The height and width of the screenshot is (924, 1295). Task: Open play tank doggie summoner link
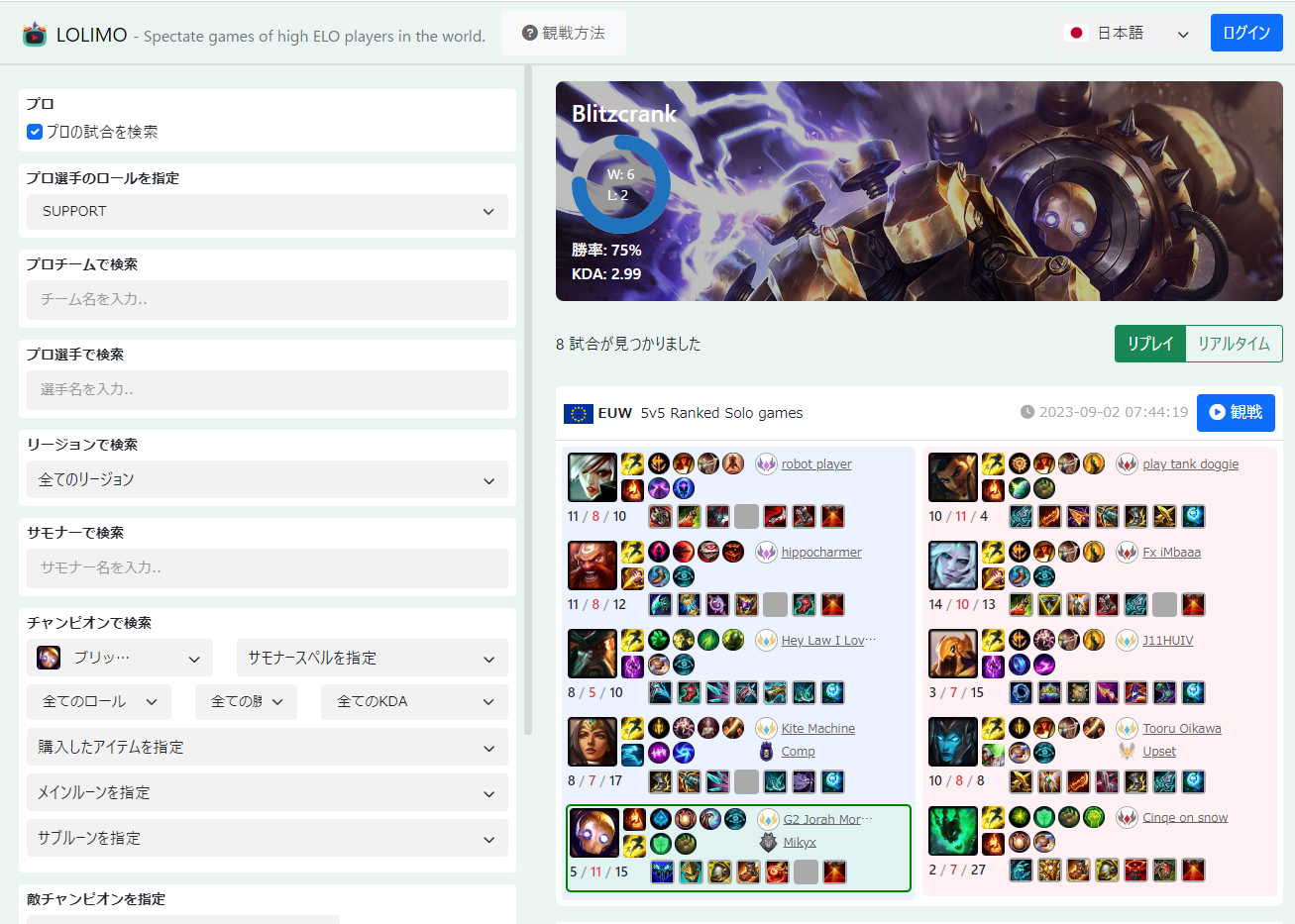pyautogui.click(x=1191, y=463)
